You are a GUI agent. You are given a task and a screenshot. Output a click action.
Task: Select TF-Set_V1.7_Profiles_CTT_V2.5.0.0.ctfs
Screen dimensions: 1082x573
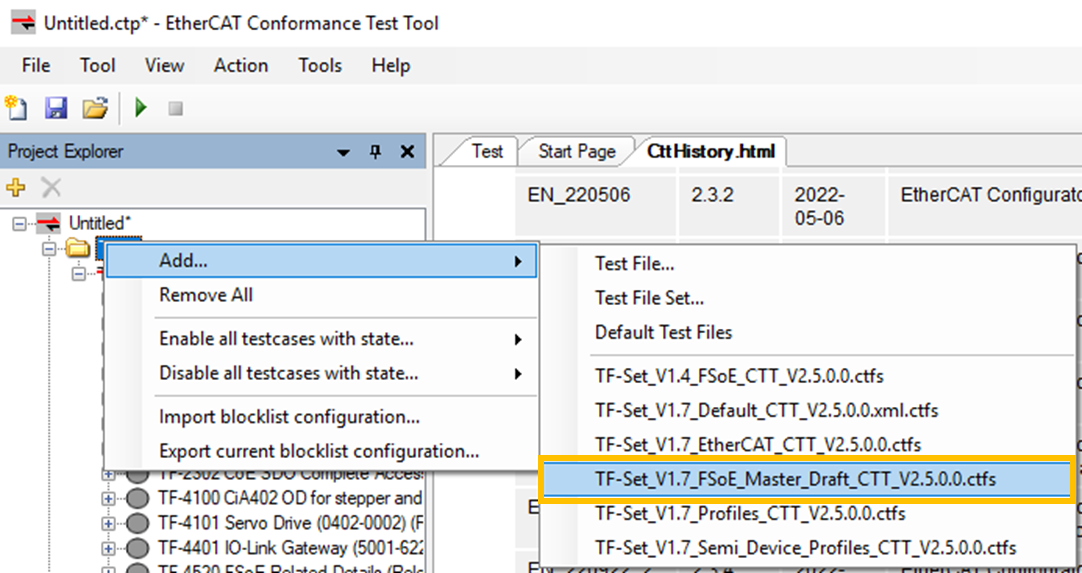[x=807, y=514]
